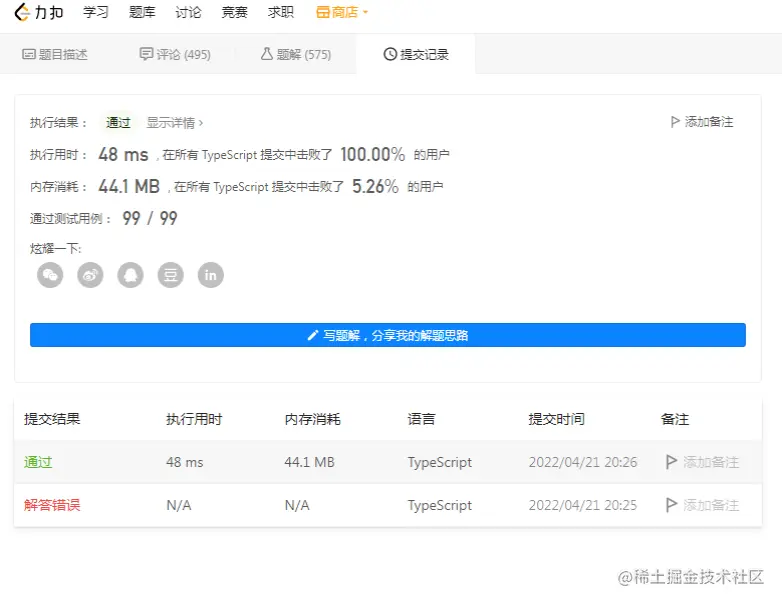782x604 pixels.
Task: Click 2022/04/21 20:25 timestamp
Action: (x=583, y=505)
